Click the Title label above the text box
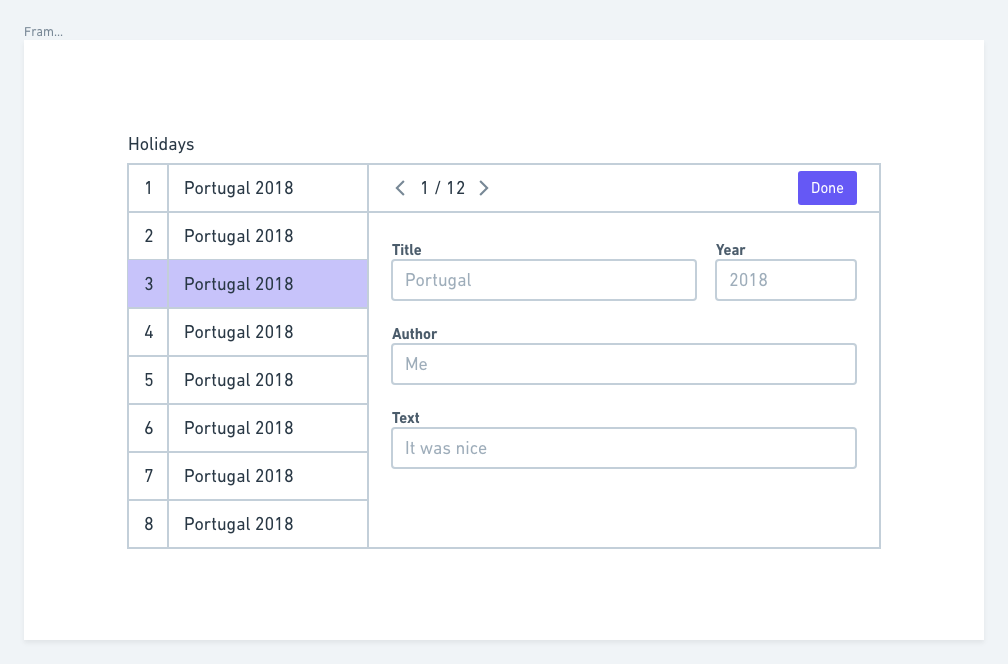This screenshot has width=1008, height=664. pos(404,250)
